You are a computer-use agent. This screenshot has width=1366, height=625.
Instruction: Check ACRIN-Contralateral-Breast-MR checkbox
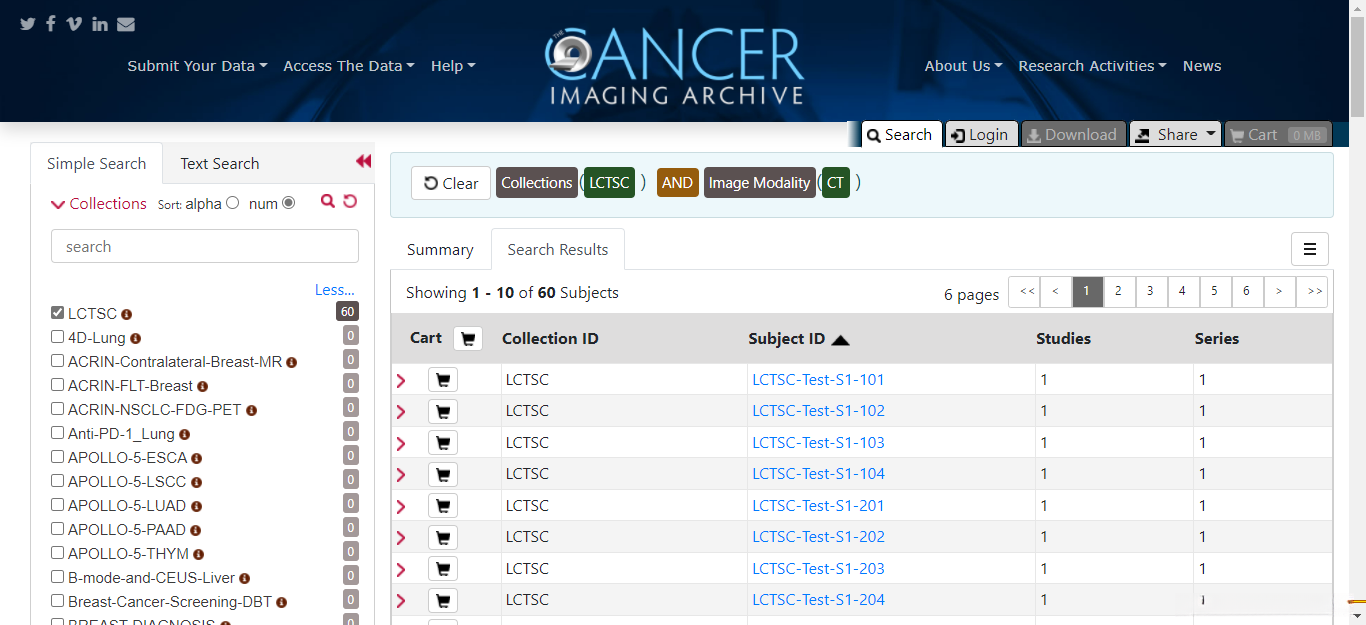click(58, 361)
